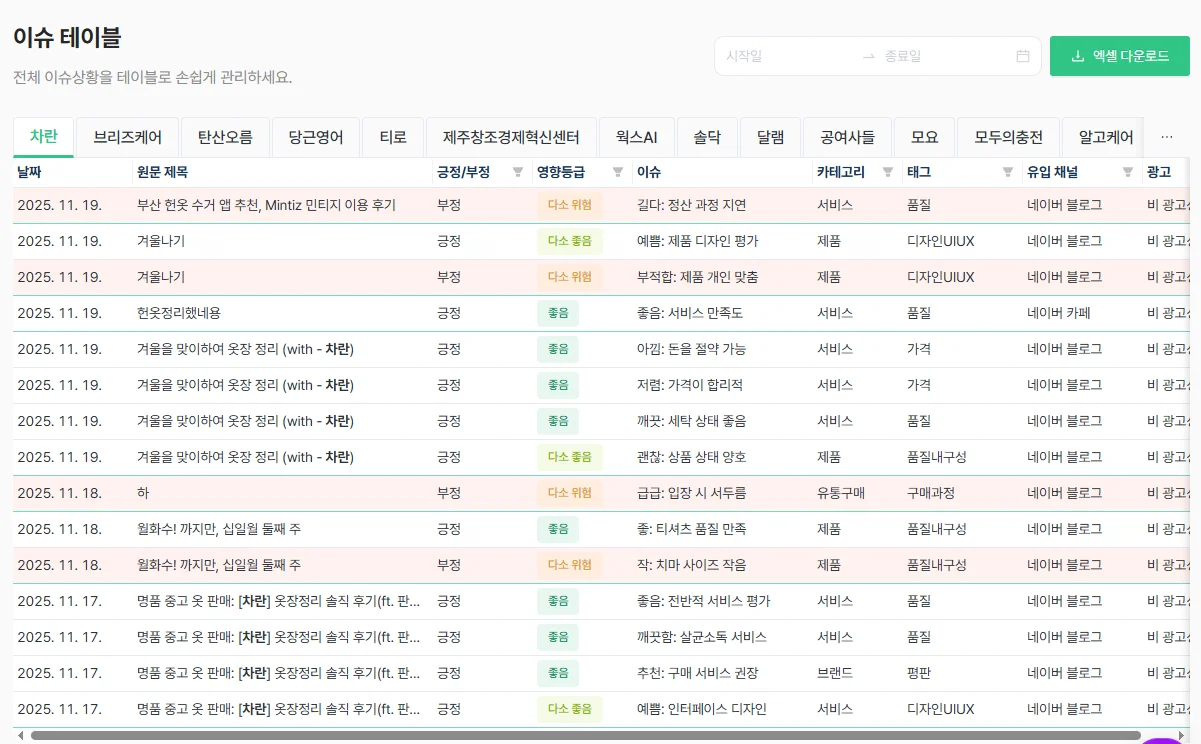Click the calendar icon in date range
The image size is (1201, 744).
pyautogui.click(x=1023, y=56)
